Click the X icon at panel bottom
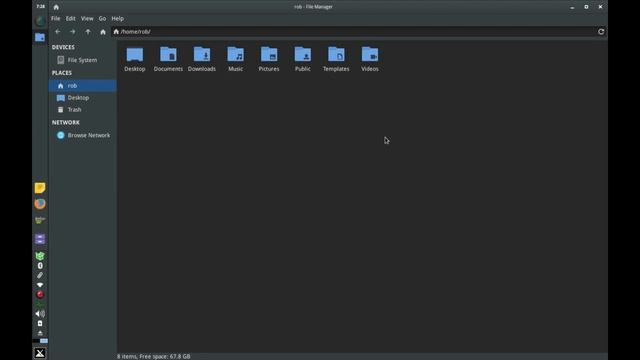Screen dimensions: 640x360 40,353
